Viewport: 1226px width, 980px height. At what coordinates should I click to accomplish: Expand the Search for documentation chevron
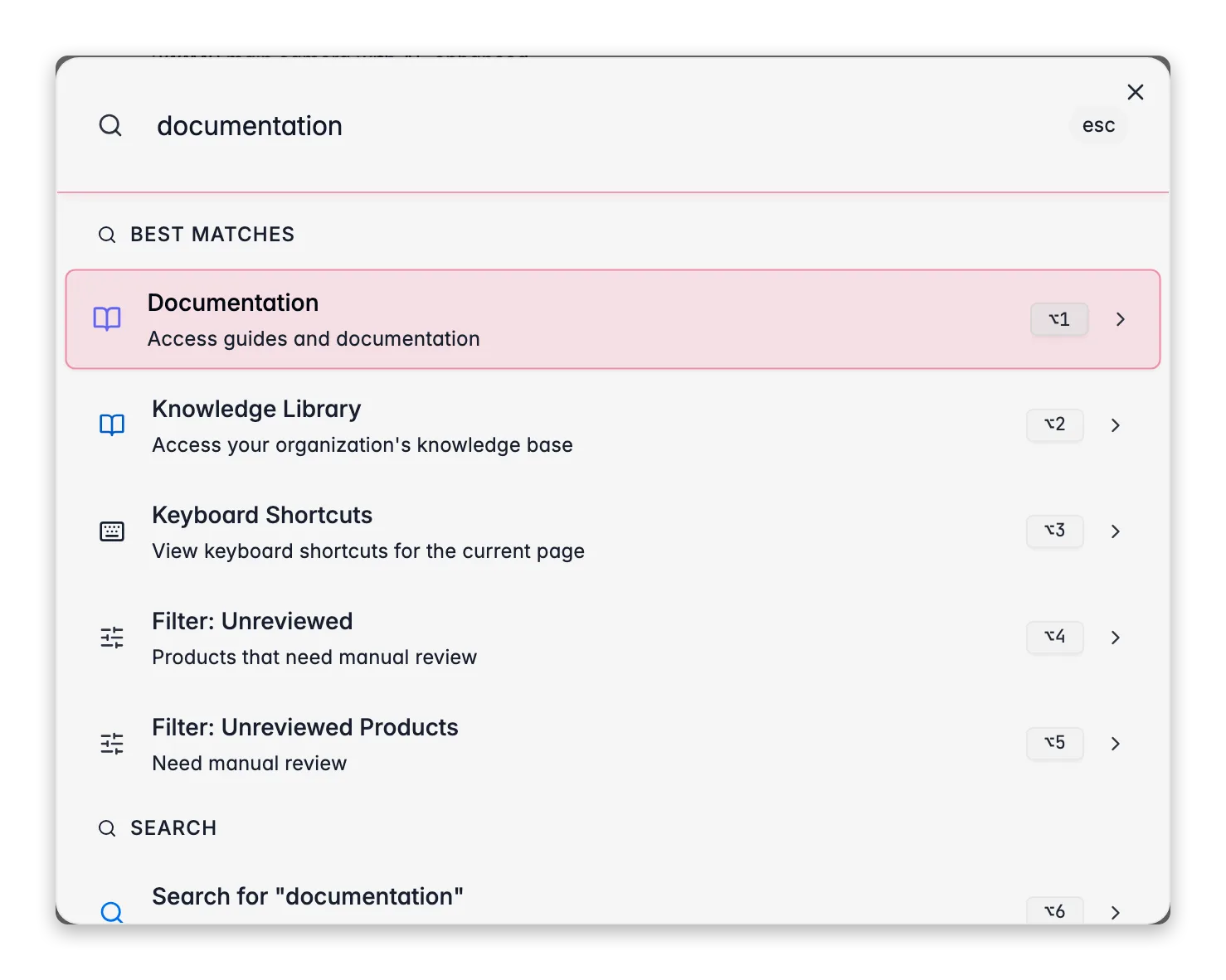1116,912
